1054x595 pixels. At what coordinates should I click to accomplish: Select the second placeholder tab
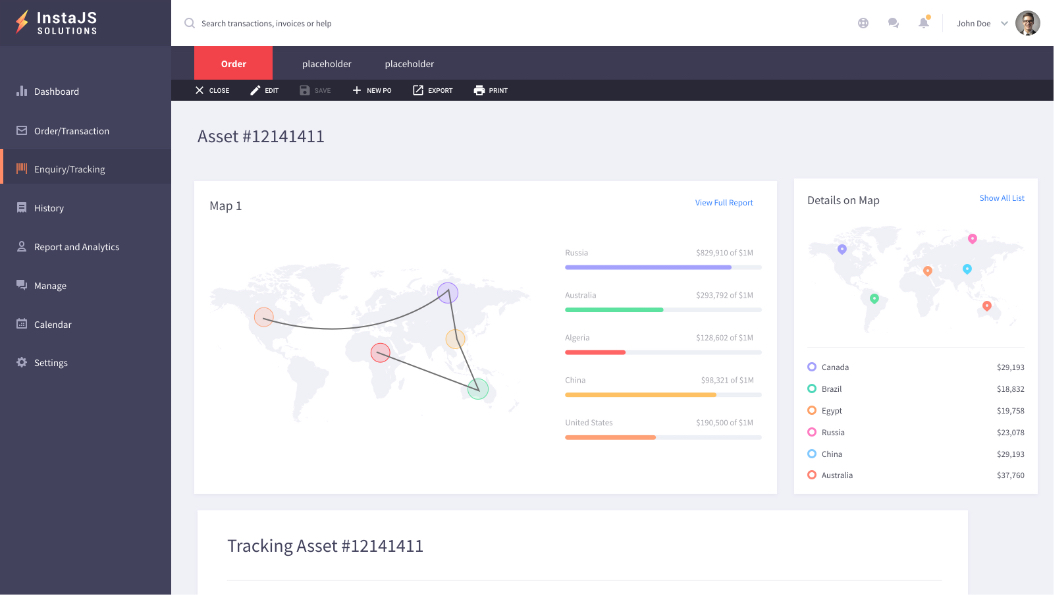[x=409, y=64]
